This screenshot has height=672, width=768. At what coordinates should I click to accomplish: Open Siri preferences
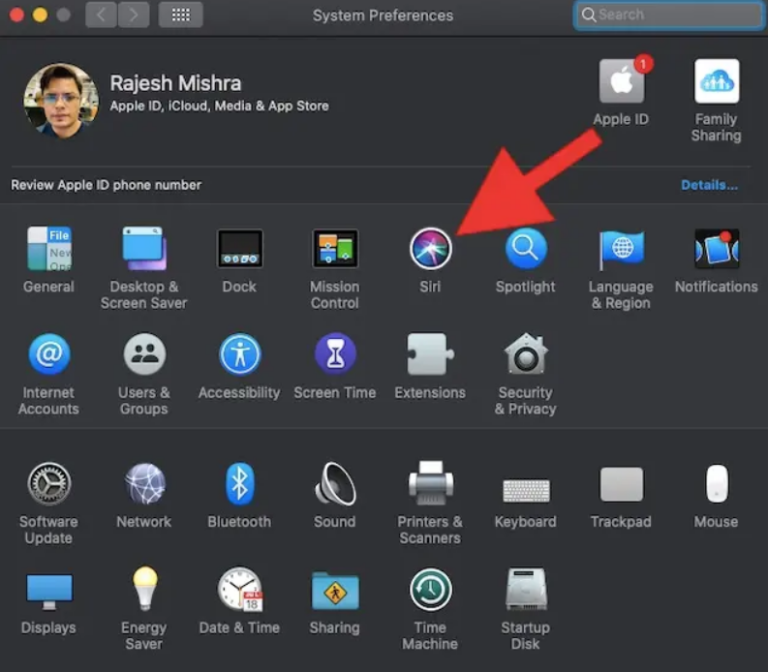tap(430, 249)
